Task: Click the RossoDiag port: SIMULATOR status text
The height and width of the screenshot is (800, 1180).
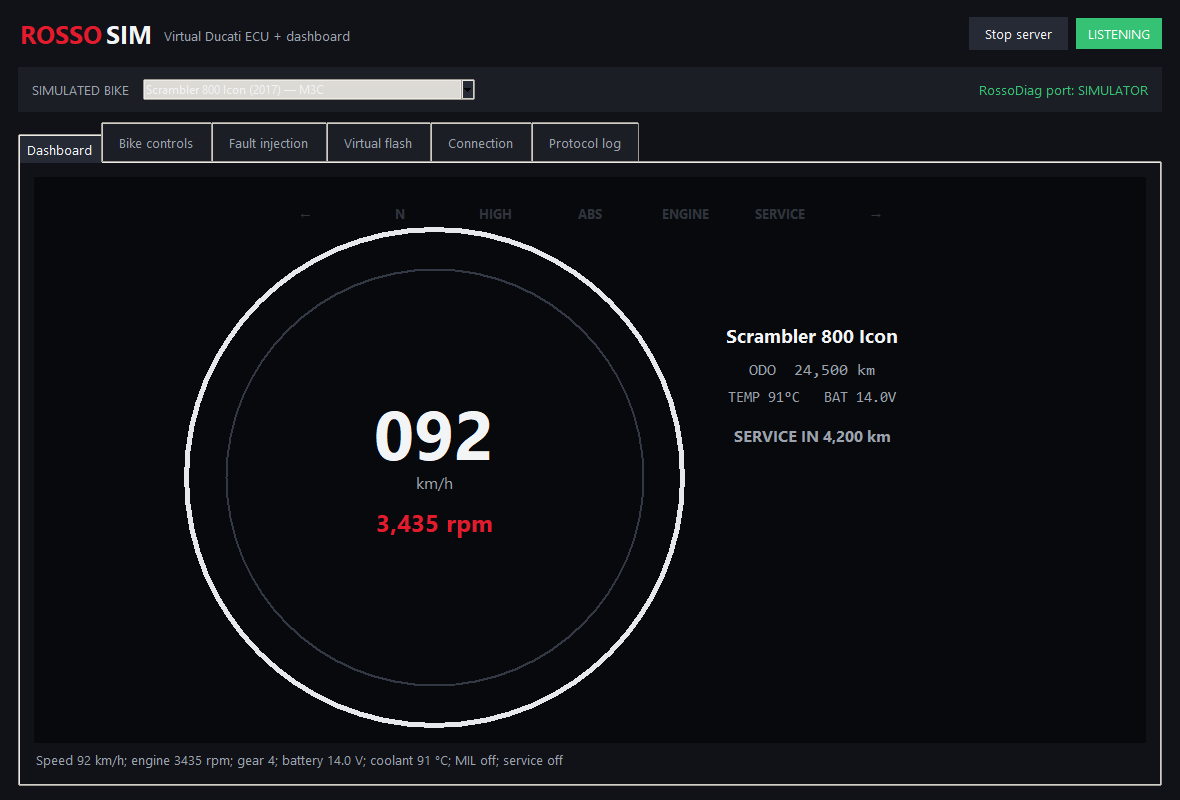Action: (1063, 90)
